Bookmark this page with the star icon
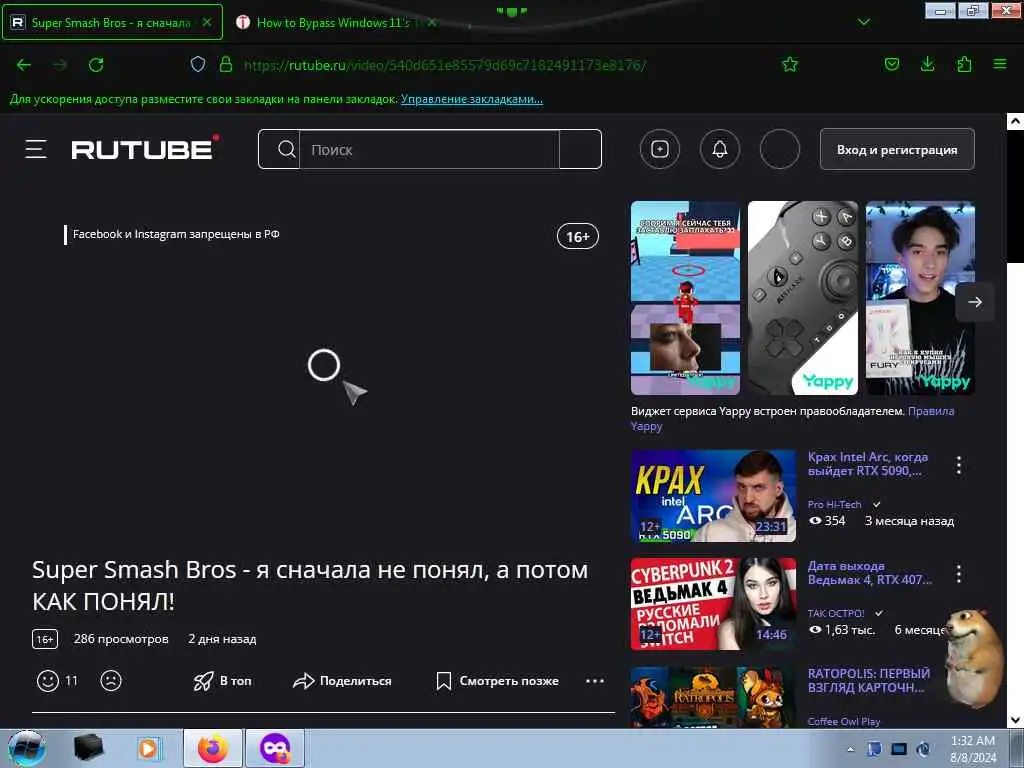 click(x=790, y=64)
